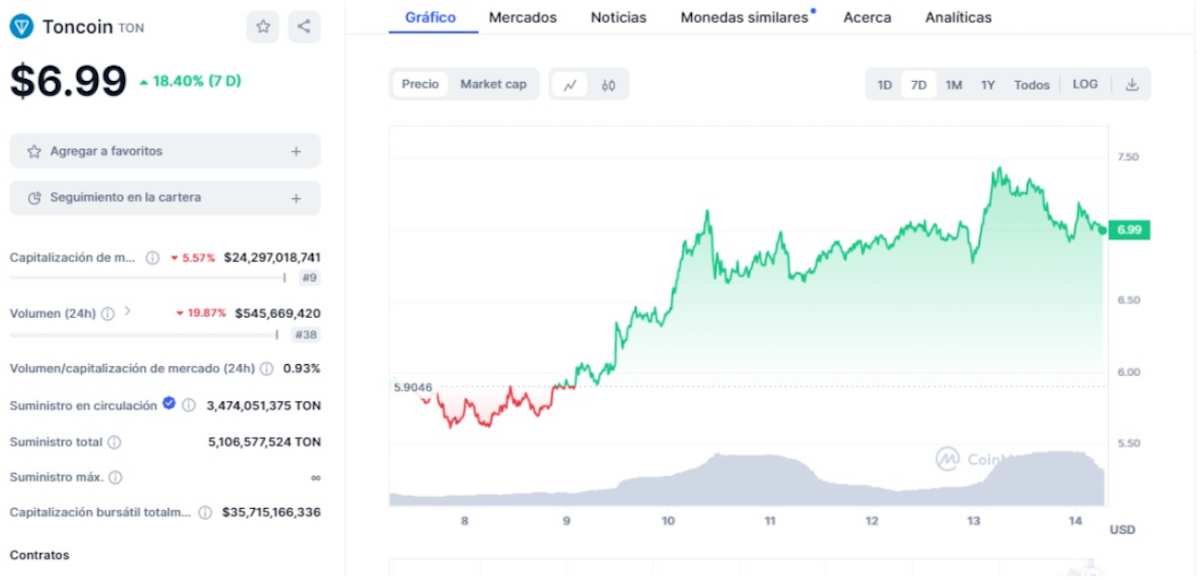Open the market cap info tooltip icon
1200x580 pixels.
(150, 257)
